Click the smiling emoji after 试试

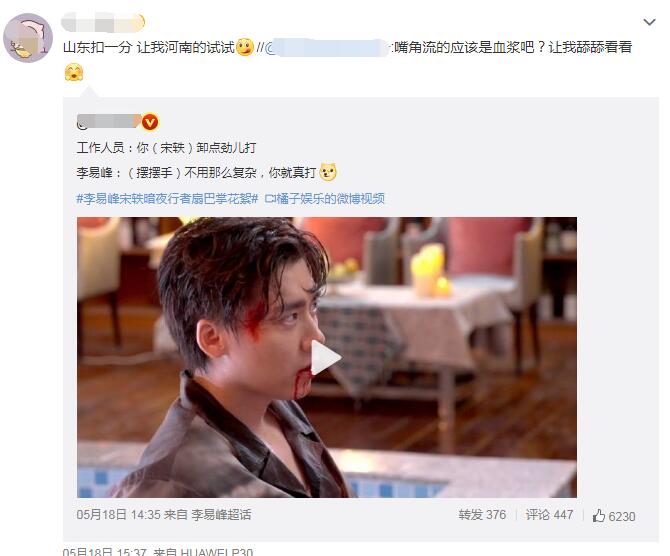[245, 47]
